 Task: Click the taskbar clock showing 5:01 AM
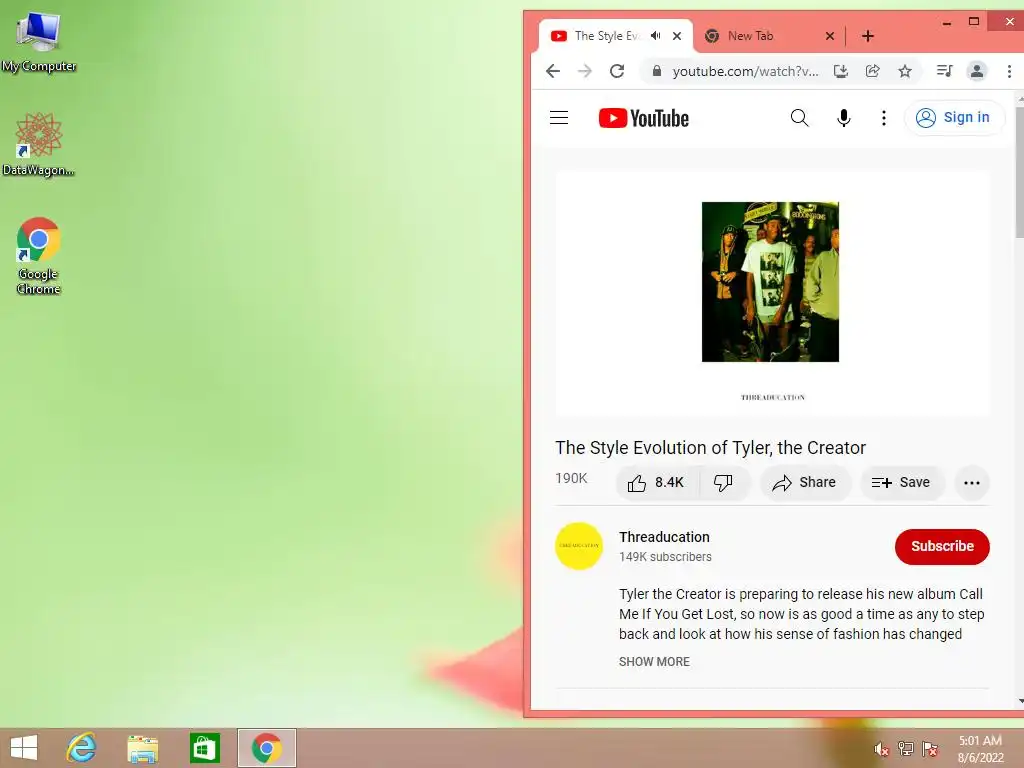980,749
